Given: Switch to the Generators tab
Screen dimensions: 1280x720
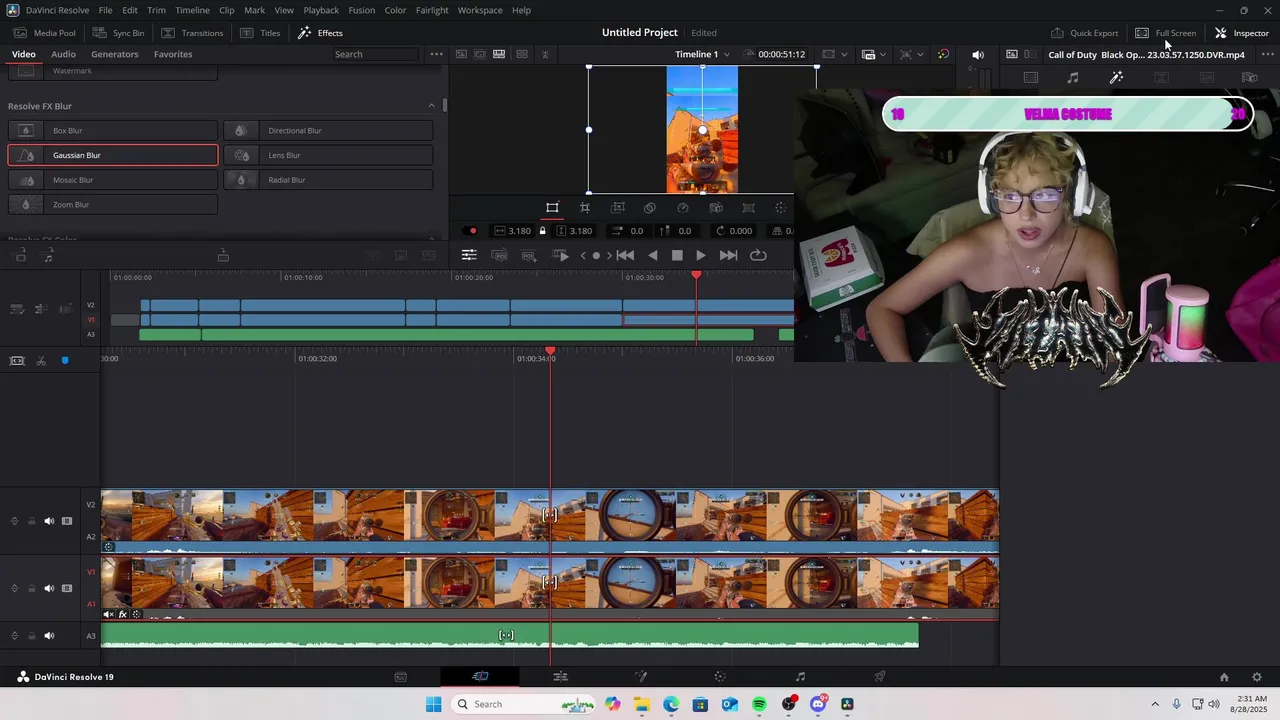Looking at the screenshot, I should click(114, 54).
